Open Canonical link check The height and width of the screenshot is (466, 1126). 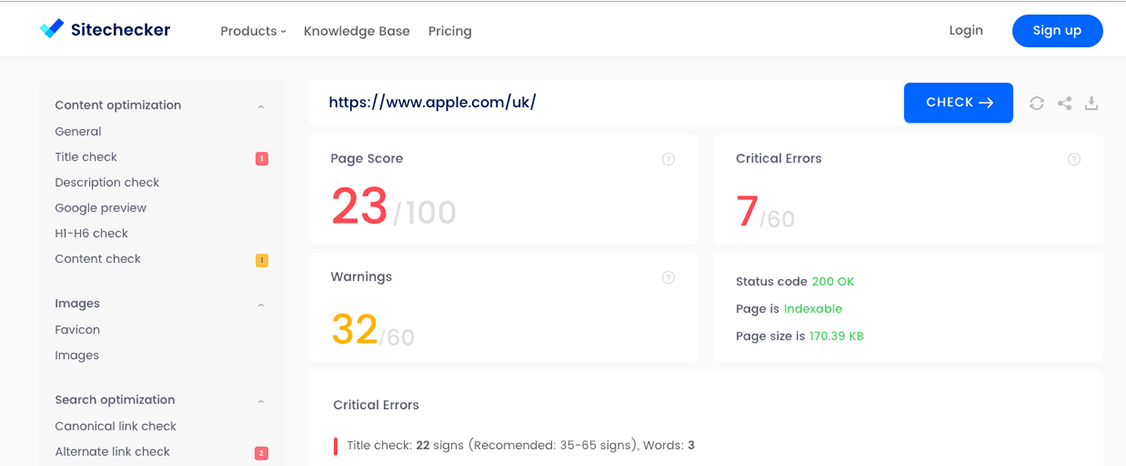[x=116, y=426]
